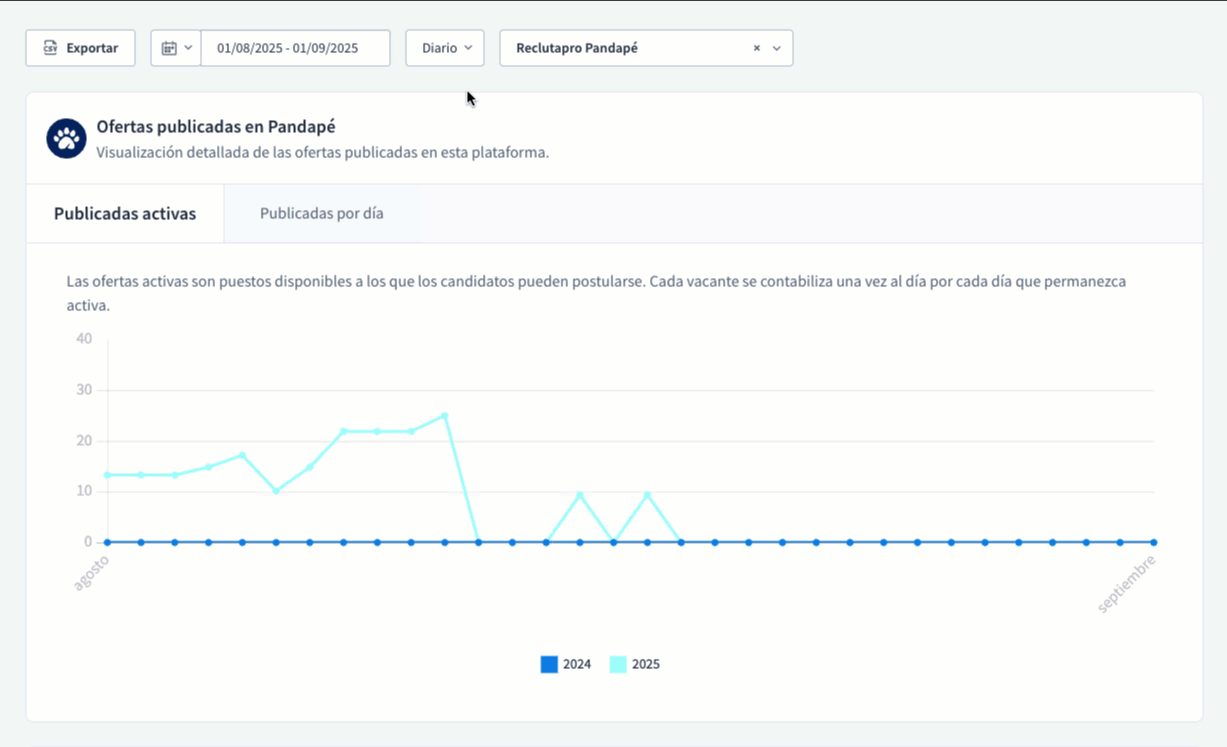This screenshot has width=1227, height=747.
Task: Toggle the 2024 series visibility in the legend
Action: (x=566, y=664)
